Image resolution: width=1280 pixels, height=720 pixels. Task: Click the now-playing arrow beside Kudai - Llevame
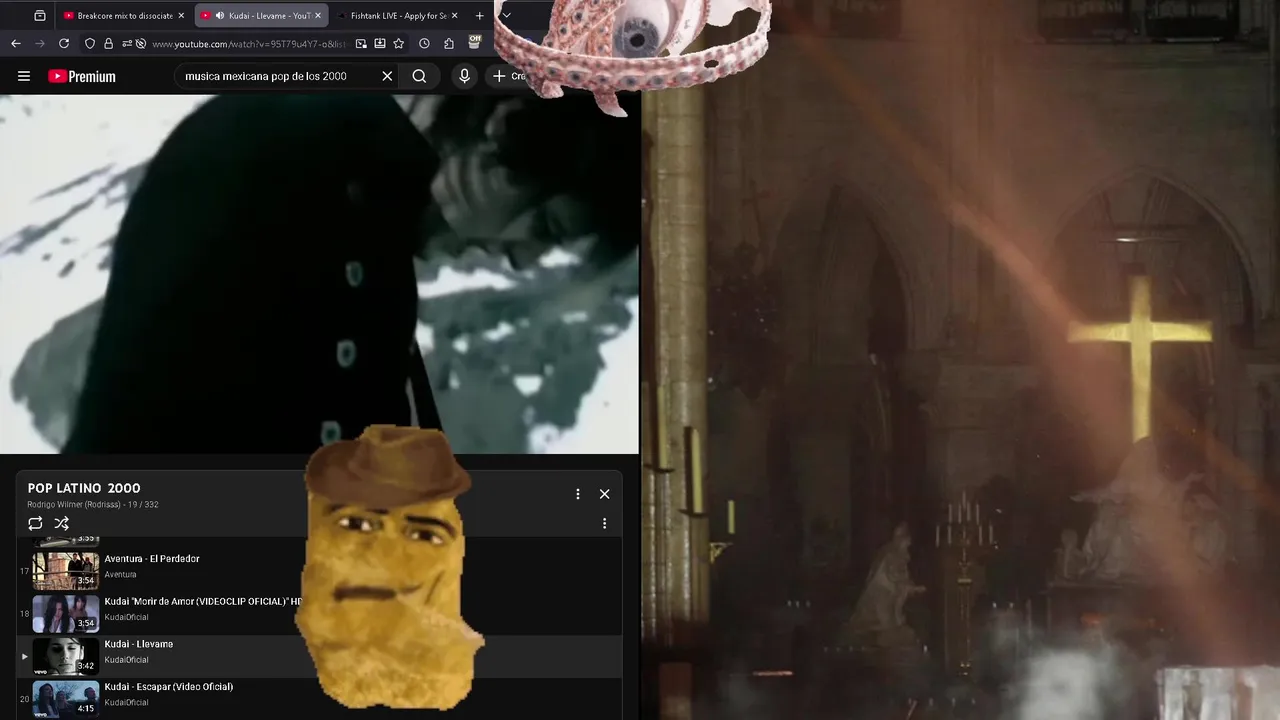[24, 656]
